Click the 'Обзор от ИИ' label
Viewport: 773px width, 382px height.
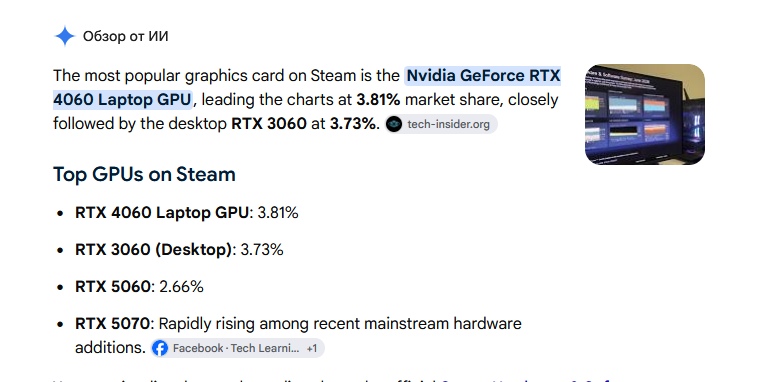pos(126,36)
